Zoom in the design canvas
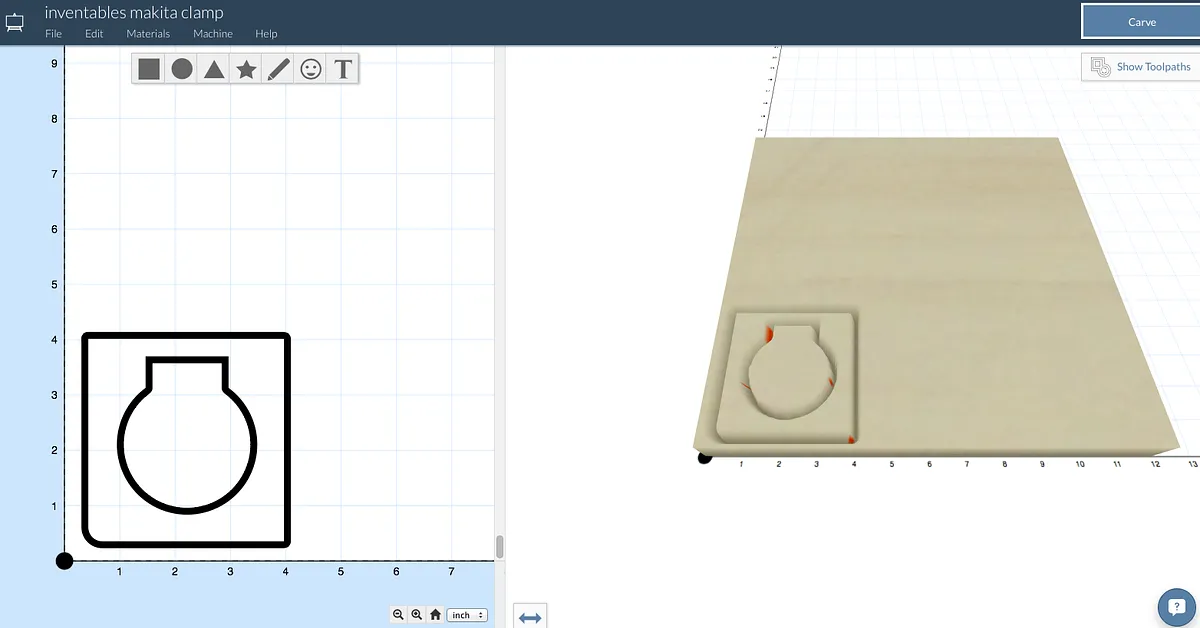The image size is (1200, 628). pyautogui.click(x=416, y=615)
